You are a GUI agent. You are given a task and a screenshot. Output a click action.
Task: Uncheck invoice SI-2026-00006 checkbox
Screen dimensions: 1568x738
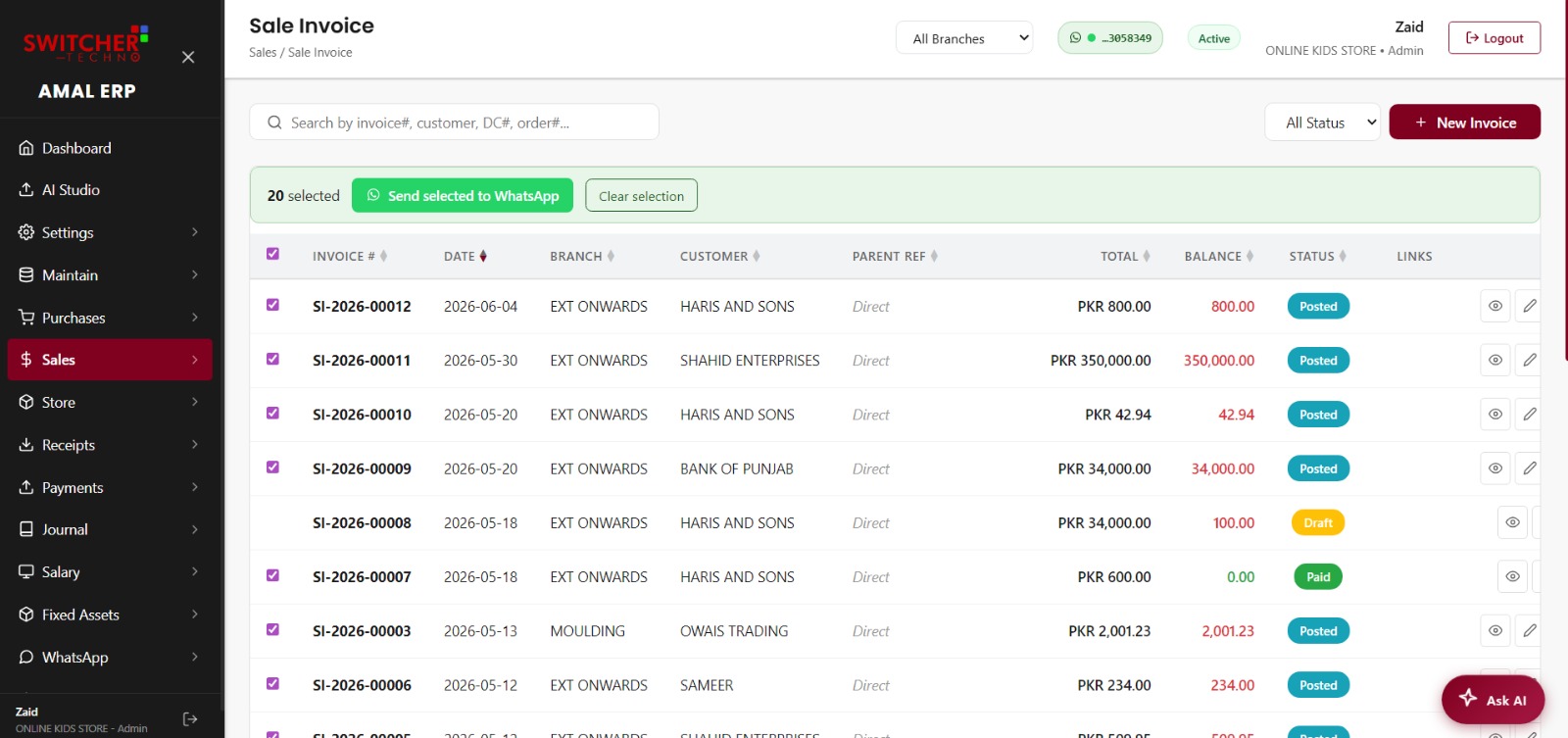click(272, 684)
